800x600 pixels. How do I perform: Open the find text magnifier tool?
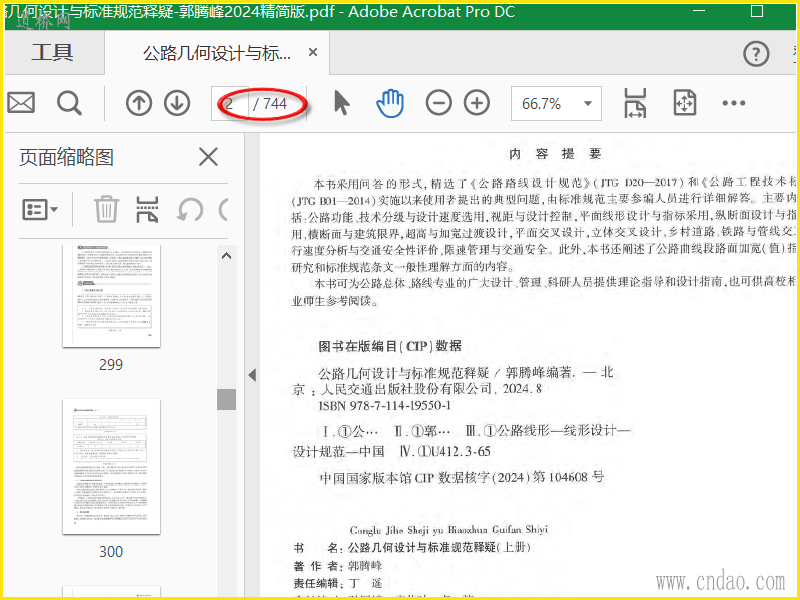point(69,104)
